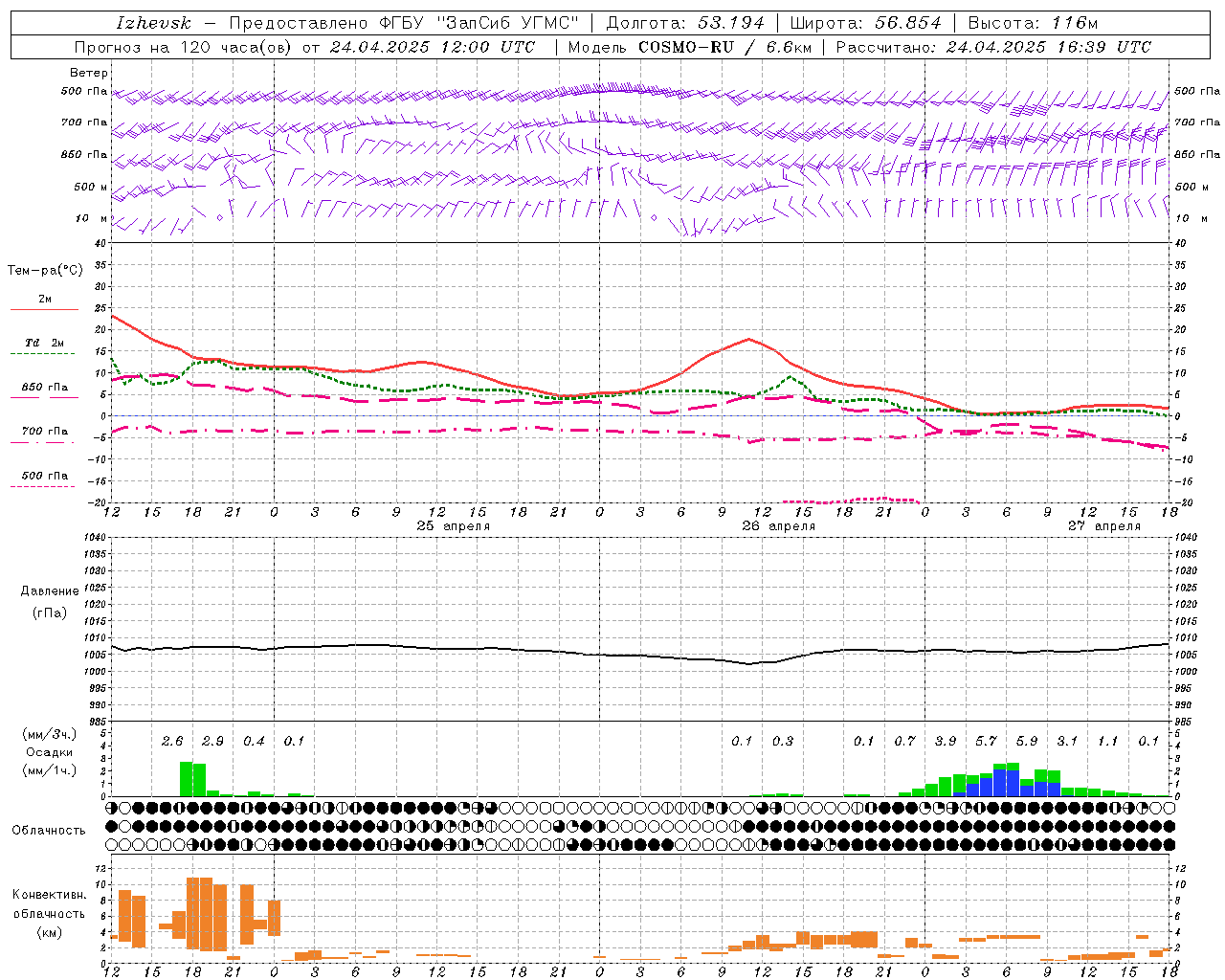This screenshot has width=1225, height=980.
Task: Click "700 гПа" entry in temperature legend
Action: 45,431
